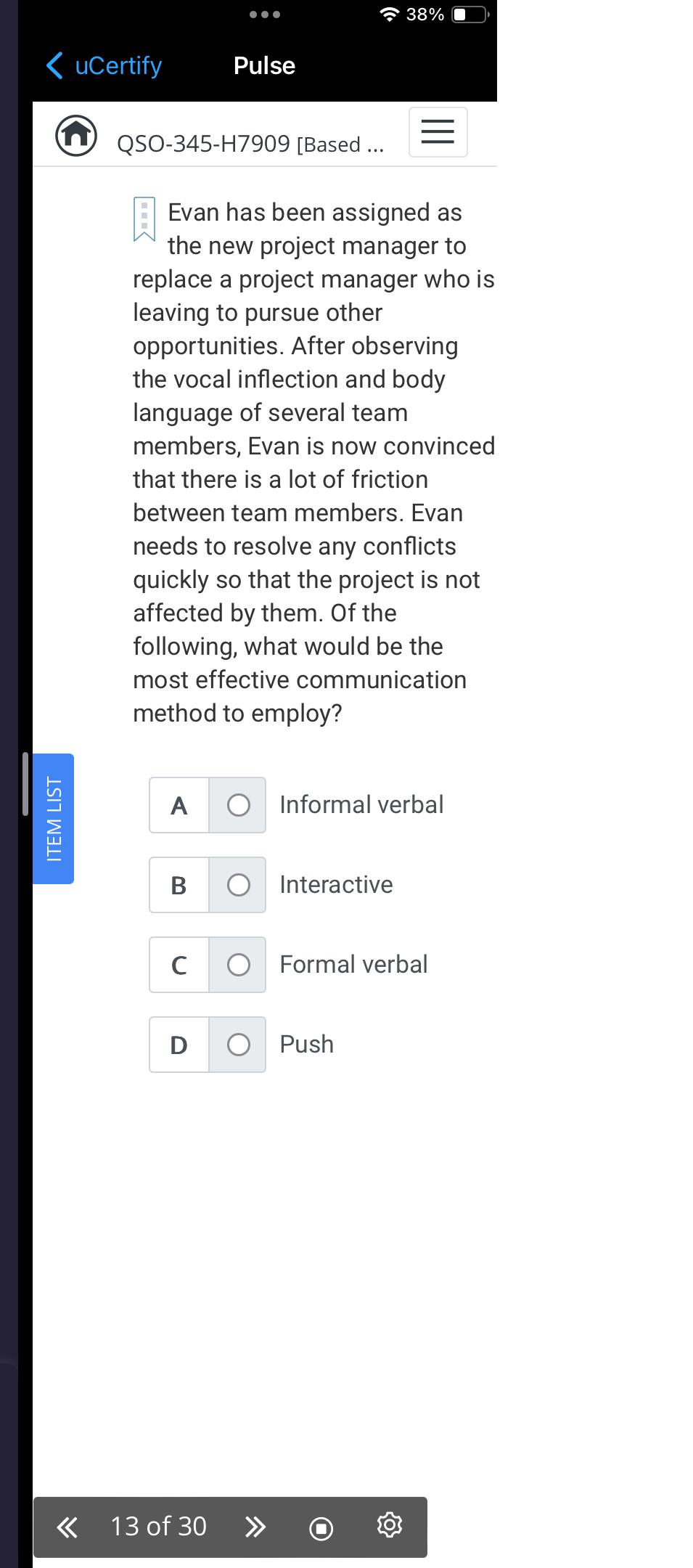Image resolution: width=693 pixels, height=1568 pixels.
Task: Select answer A, Informal verbal
Action: (x=237, y=804)
